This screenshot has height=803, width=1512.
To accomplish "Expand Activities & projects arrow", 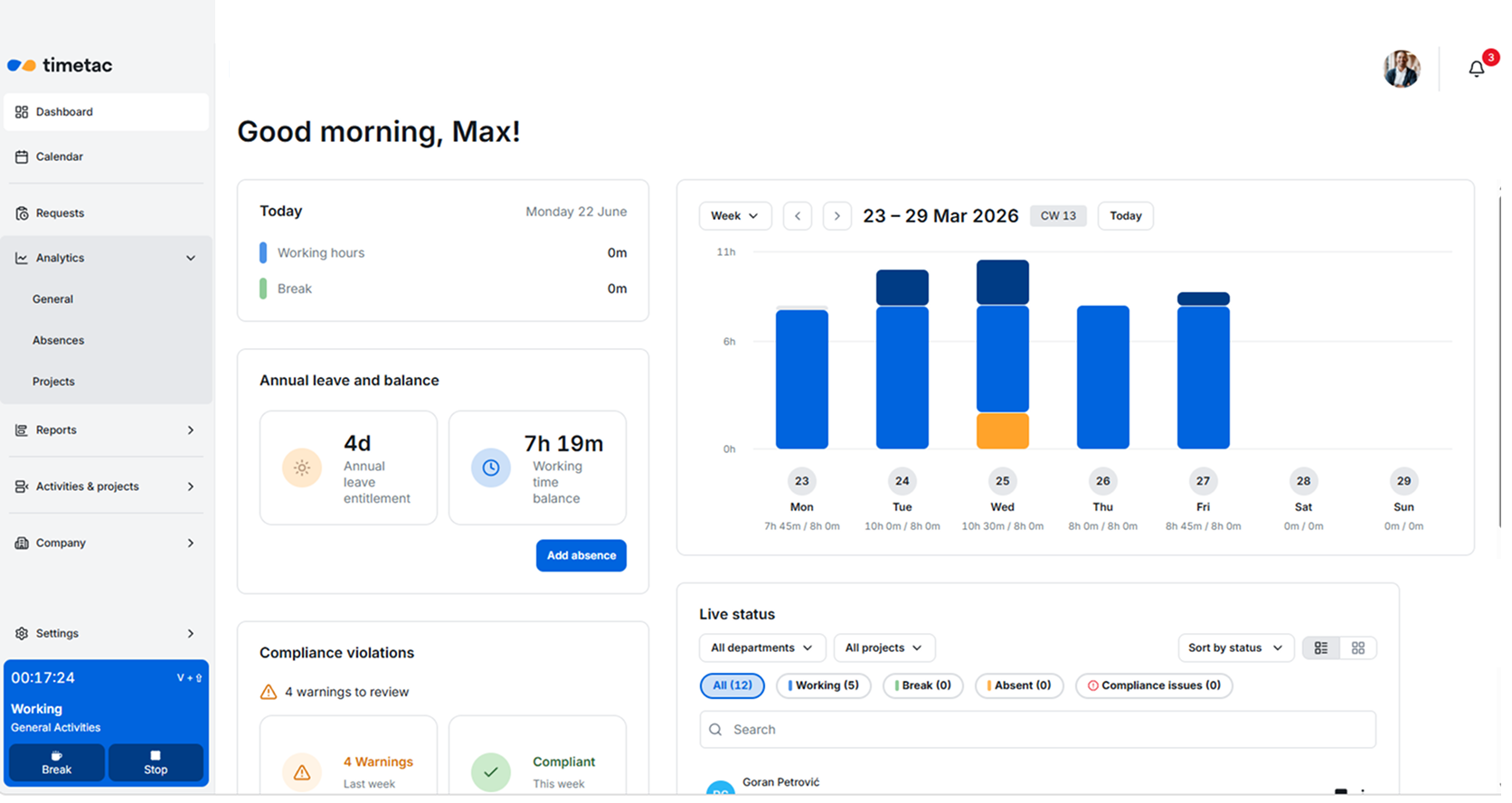I will tap(191, 487).
